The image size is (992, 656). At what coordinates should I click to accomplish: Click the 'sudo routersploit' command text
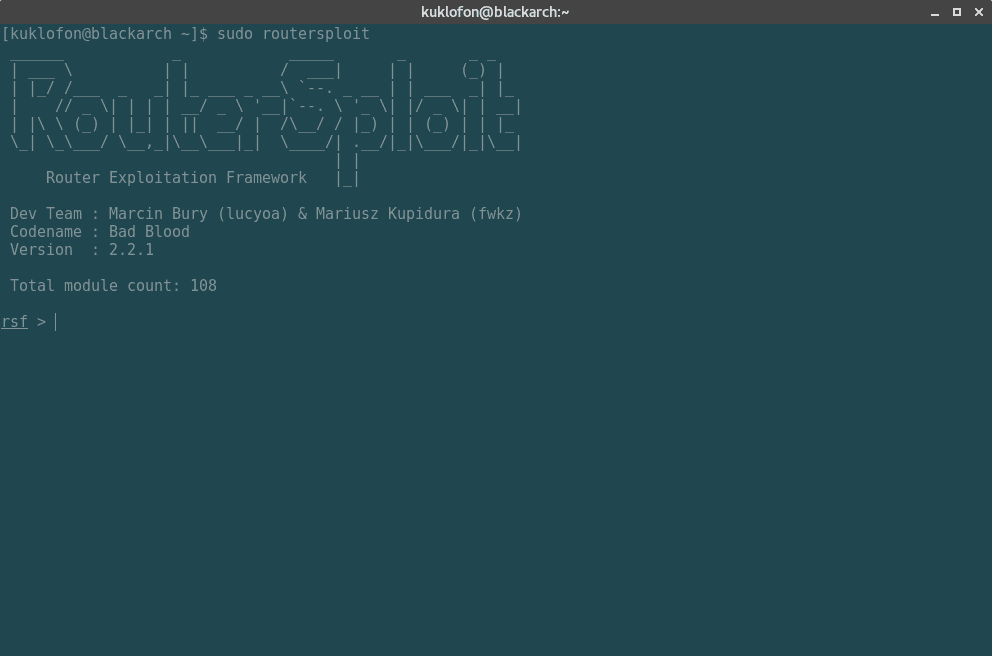[293, 34]
